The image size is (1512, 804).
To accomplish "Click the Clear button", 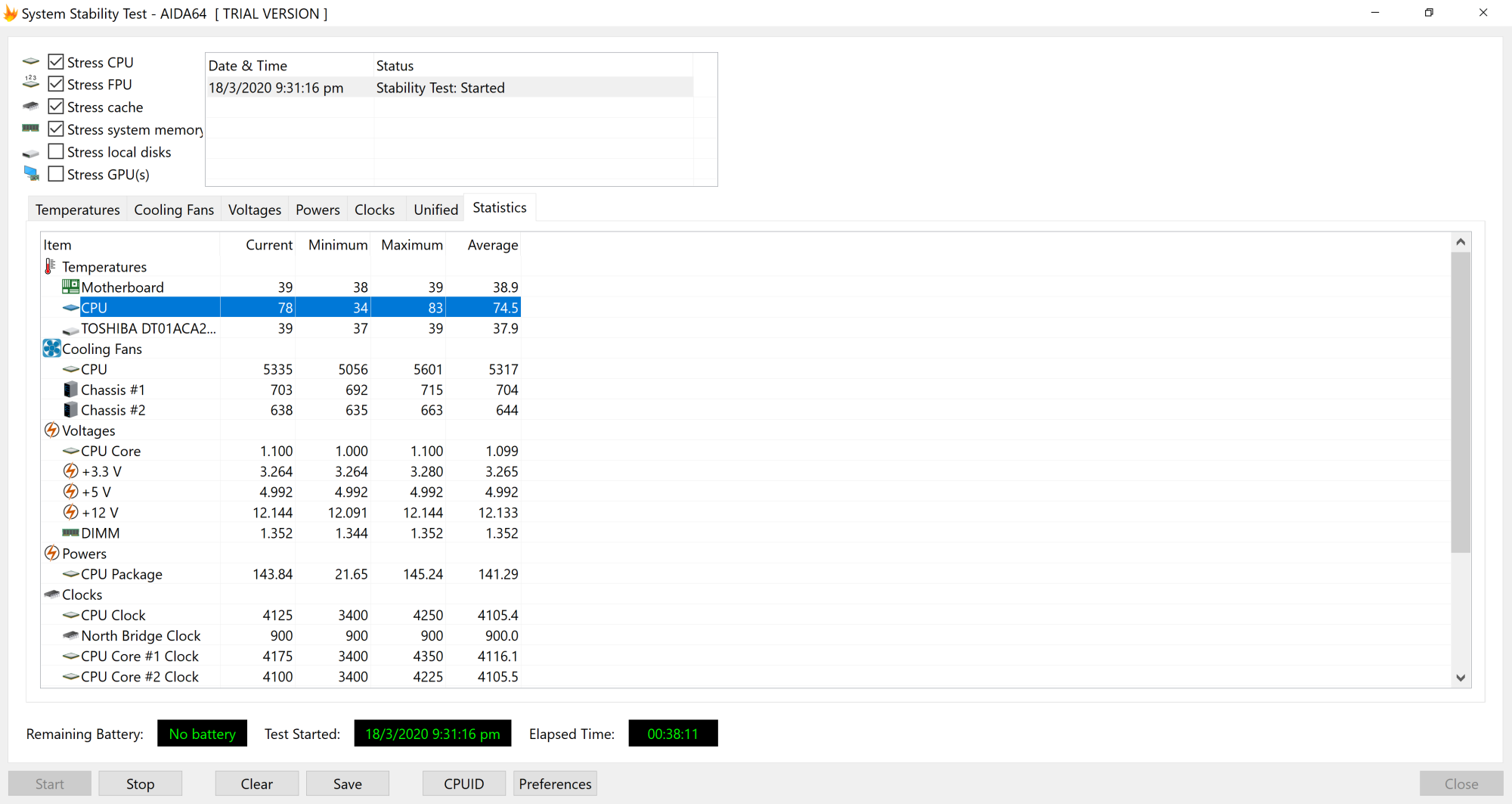I will click(x=257, y=784).
